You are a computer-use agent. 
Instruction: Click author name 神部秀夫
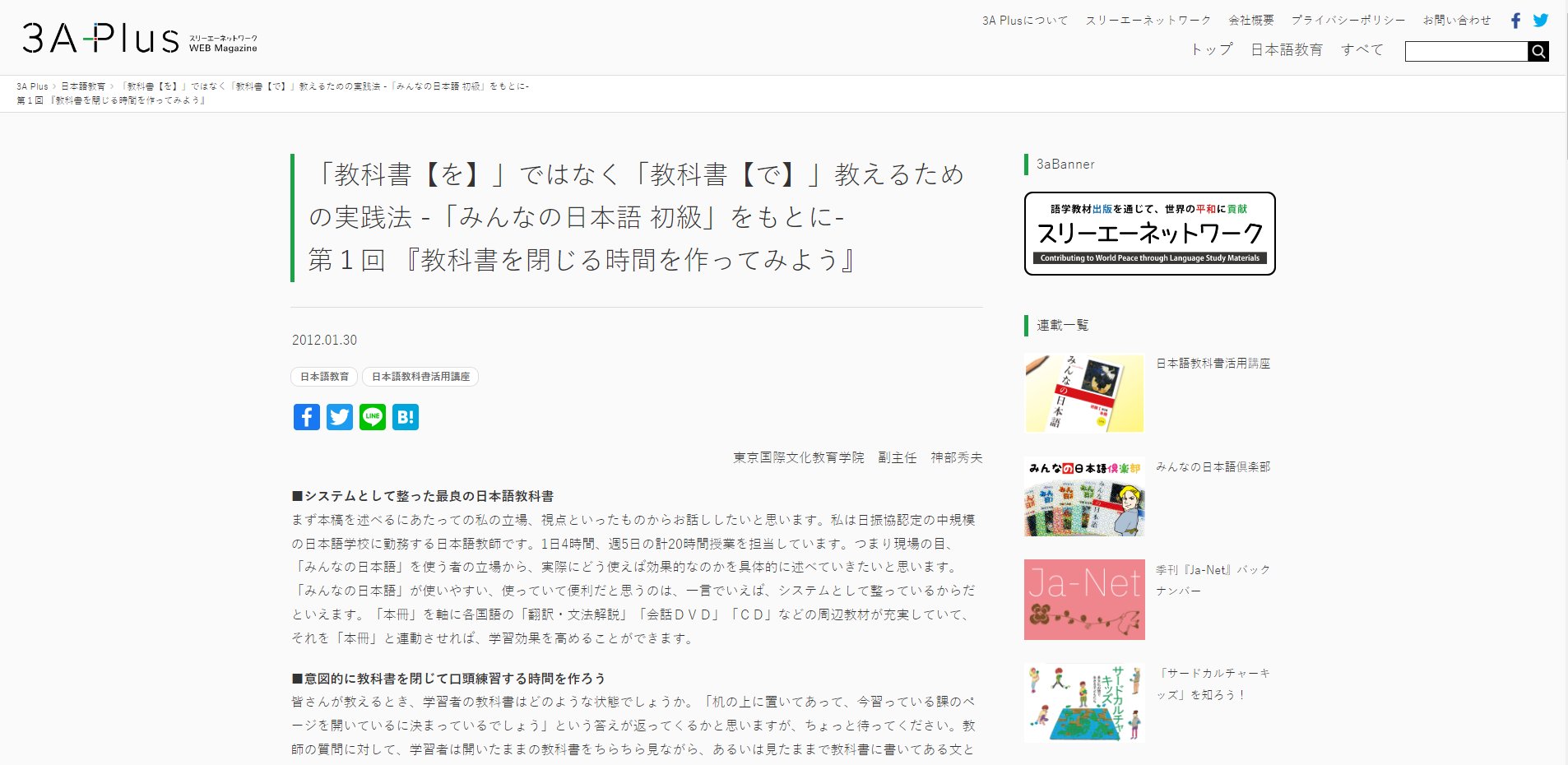click(x=957, y=457)
